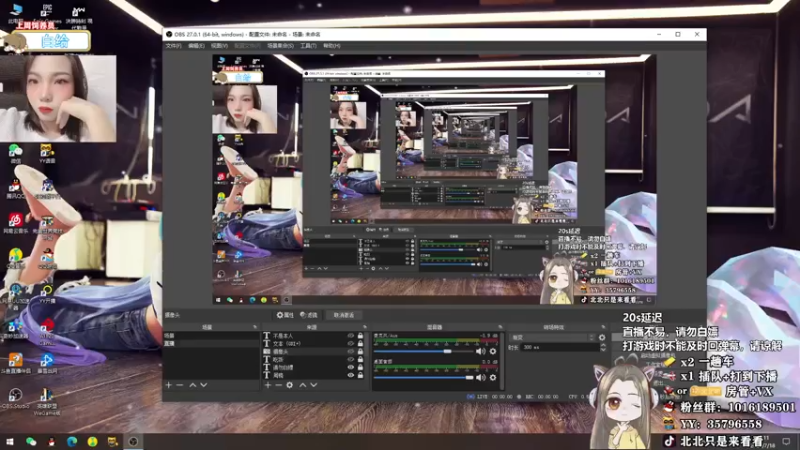Open the YY voice desktop shortcut

click(47, 153)
